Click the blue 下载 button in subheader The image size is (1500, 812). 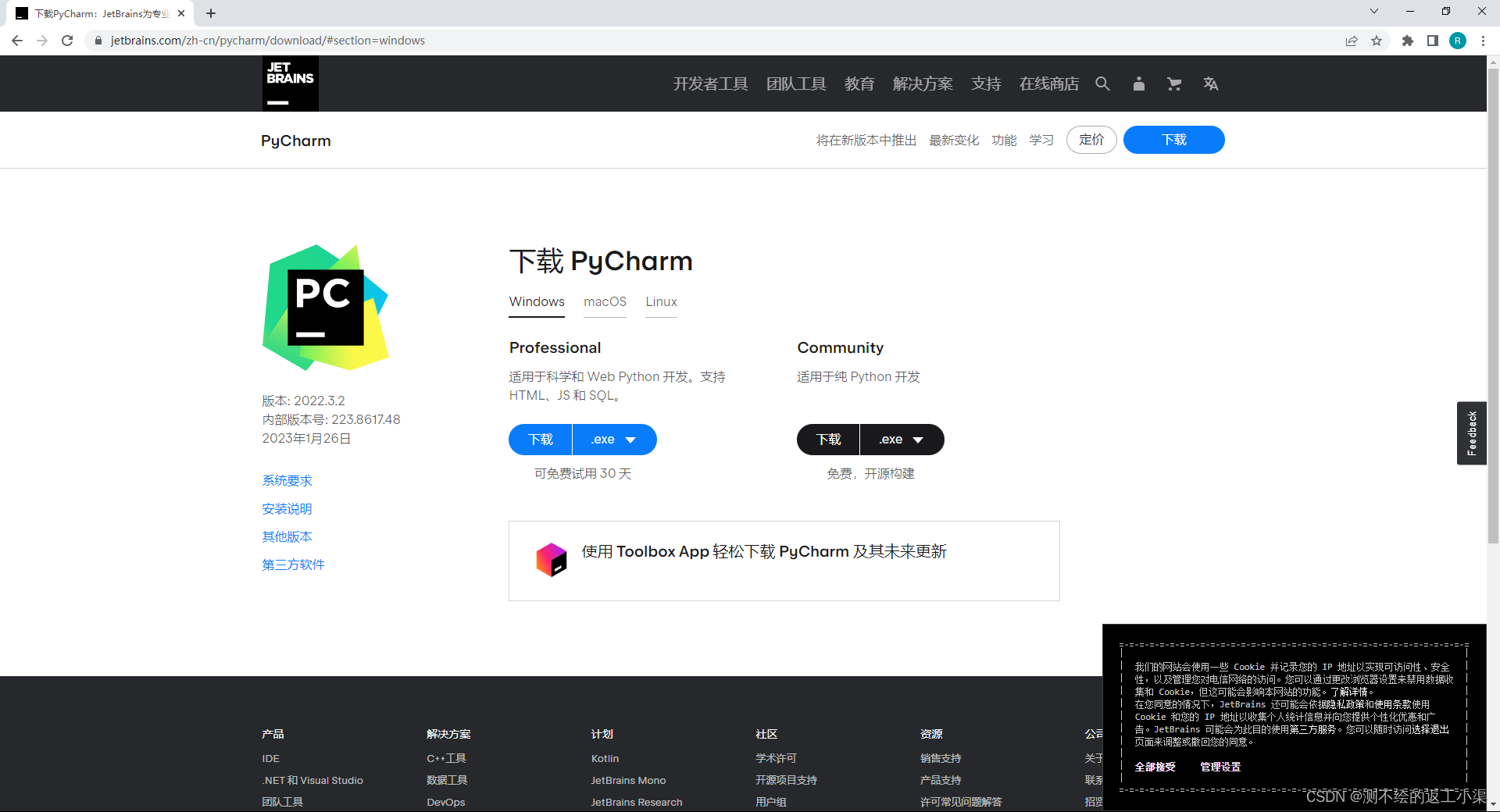pyautogui.click(x=1173, y=140)
